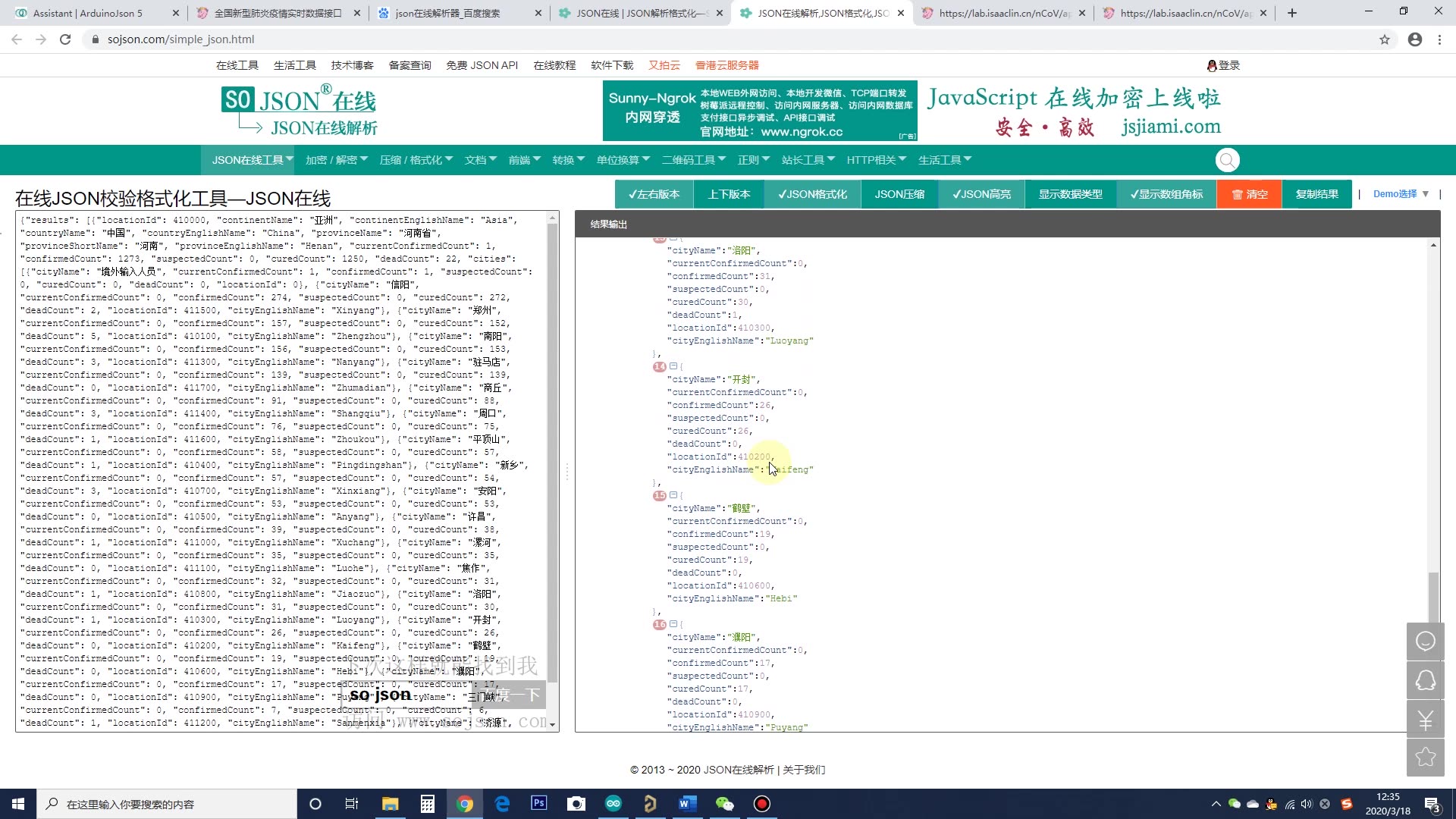The image size is (1456, 819).
Task: Click the SO JSON site logo
Action: pos(299,111)
